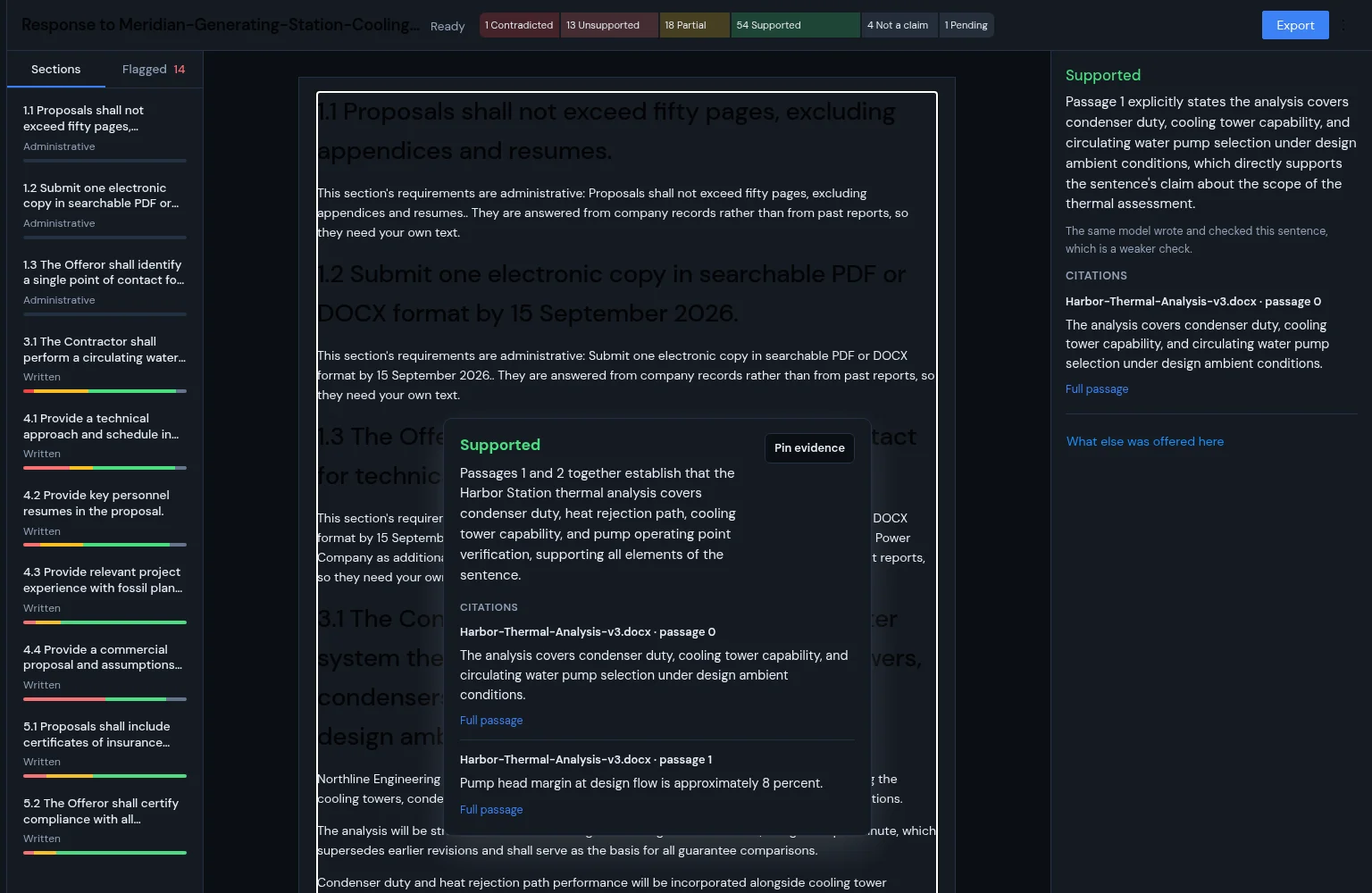Click 'The same model wrote and checked' note

pos(1197,239)
